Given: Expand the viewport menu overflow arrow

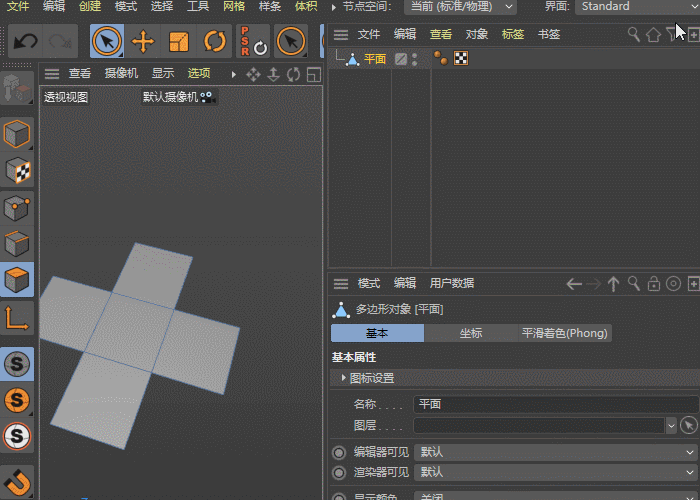Looking at the screenshot, I should pyautogui.click(x=233, y=74).
